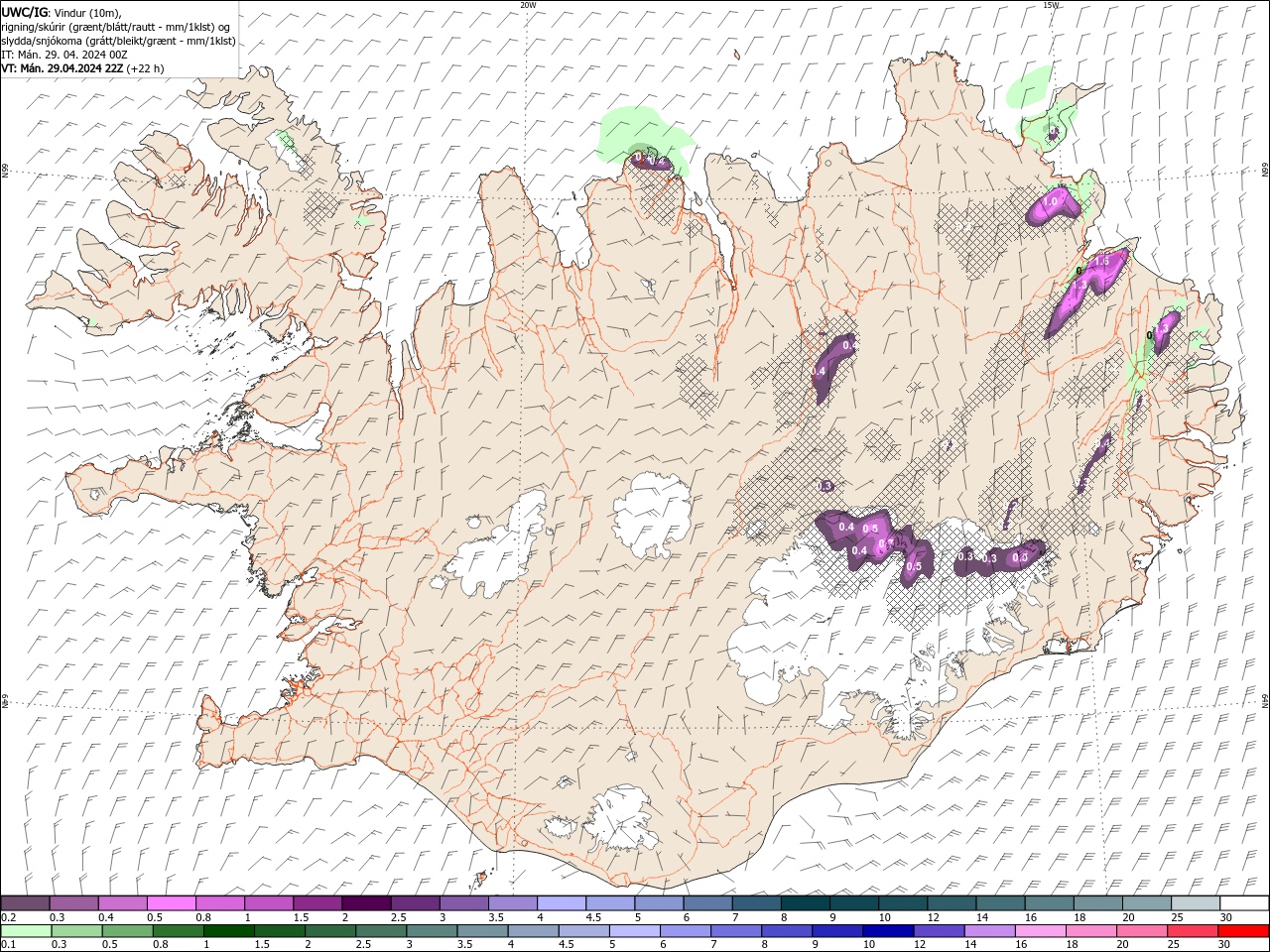1270x952 pixels.
Task: Click the '20W' longitude label at top
Action: pyautogui.click(x=528, y=4)
